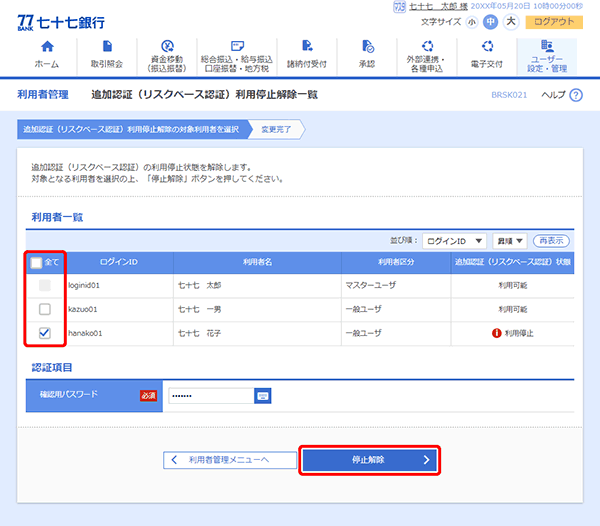Viewport: 600px width, 526px height.
Task: Open 外部連携・各種申込 menu icon
Action: coord(427,46)
